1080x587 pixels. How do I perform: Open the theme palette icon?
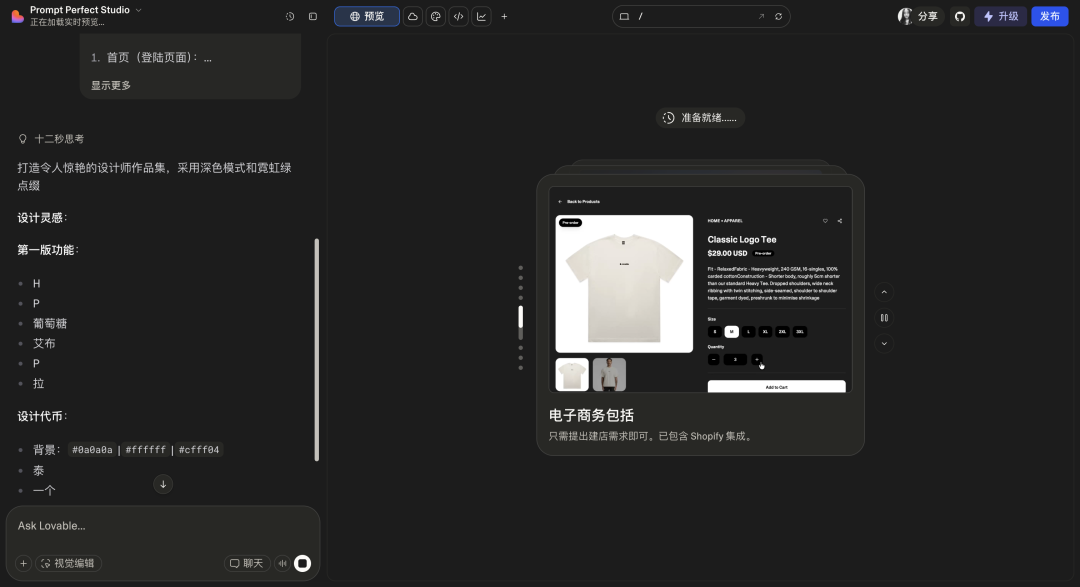[x=435, y=16]
